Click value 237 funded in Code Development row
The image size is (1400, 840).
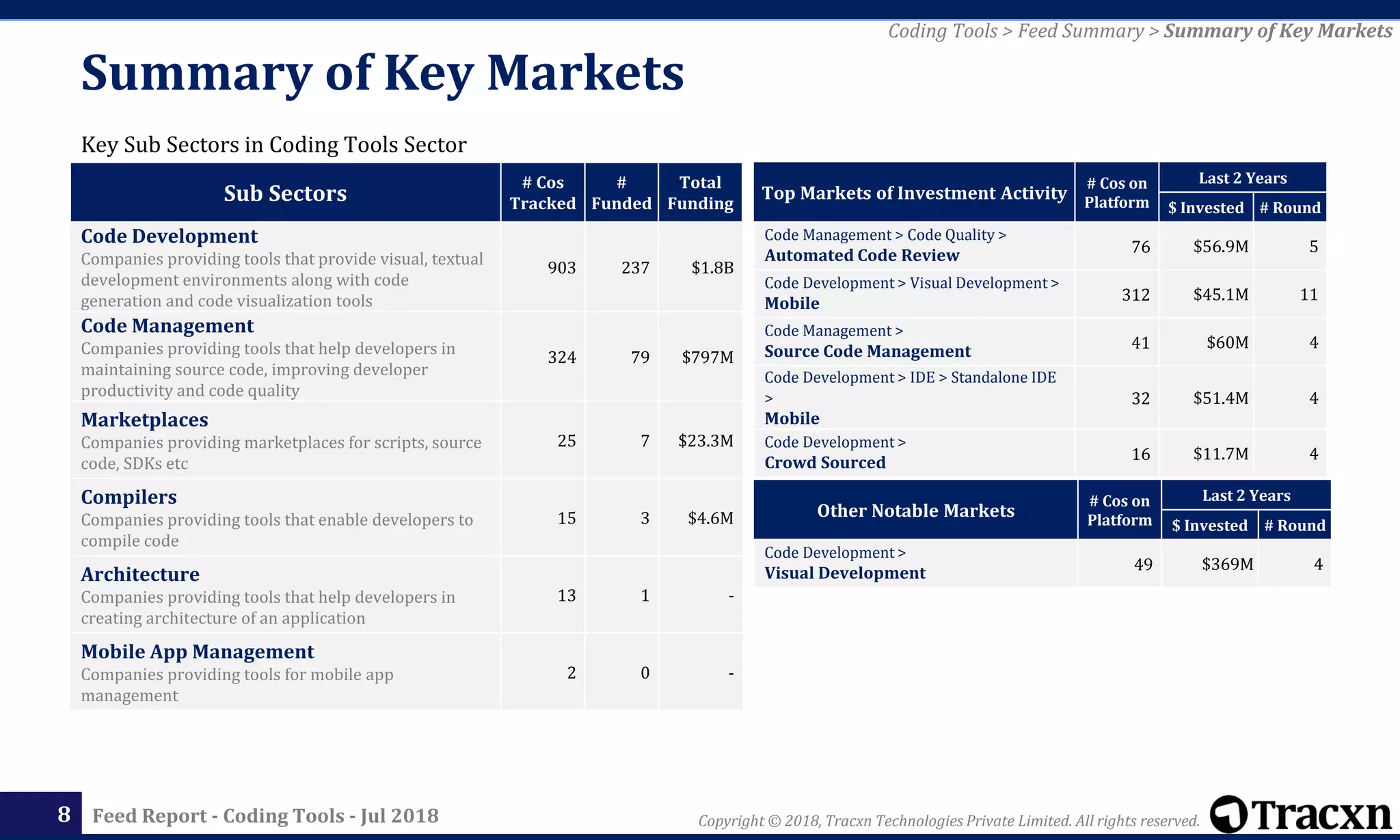635,268
